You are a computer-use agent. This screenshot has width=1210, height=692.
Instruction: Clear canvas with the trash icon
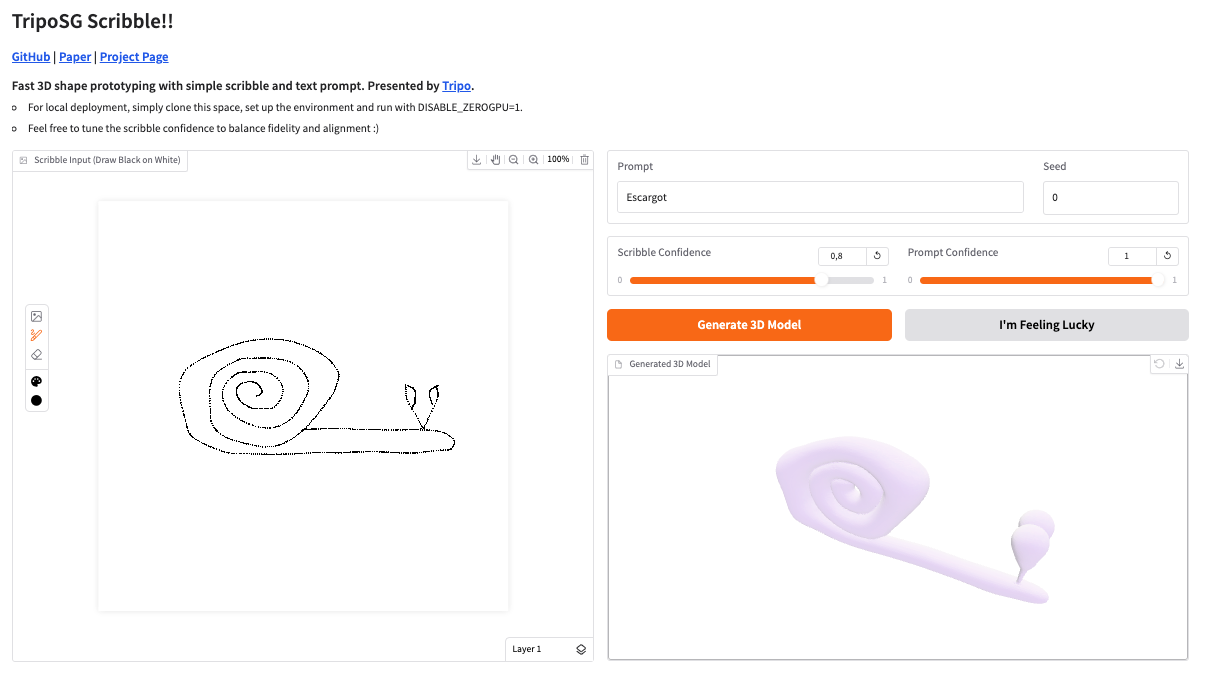(x=585, y=160)
